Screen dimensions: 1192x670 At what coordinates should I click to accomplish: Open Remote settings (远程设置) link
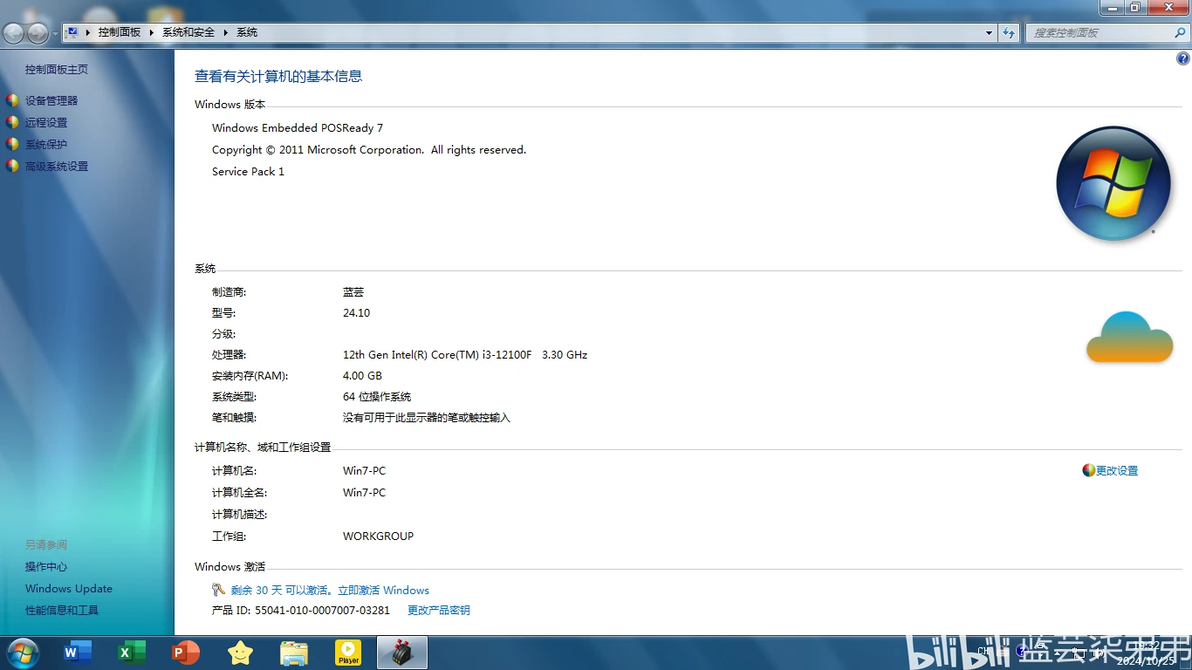point(46,122)
